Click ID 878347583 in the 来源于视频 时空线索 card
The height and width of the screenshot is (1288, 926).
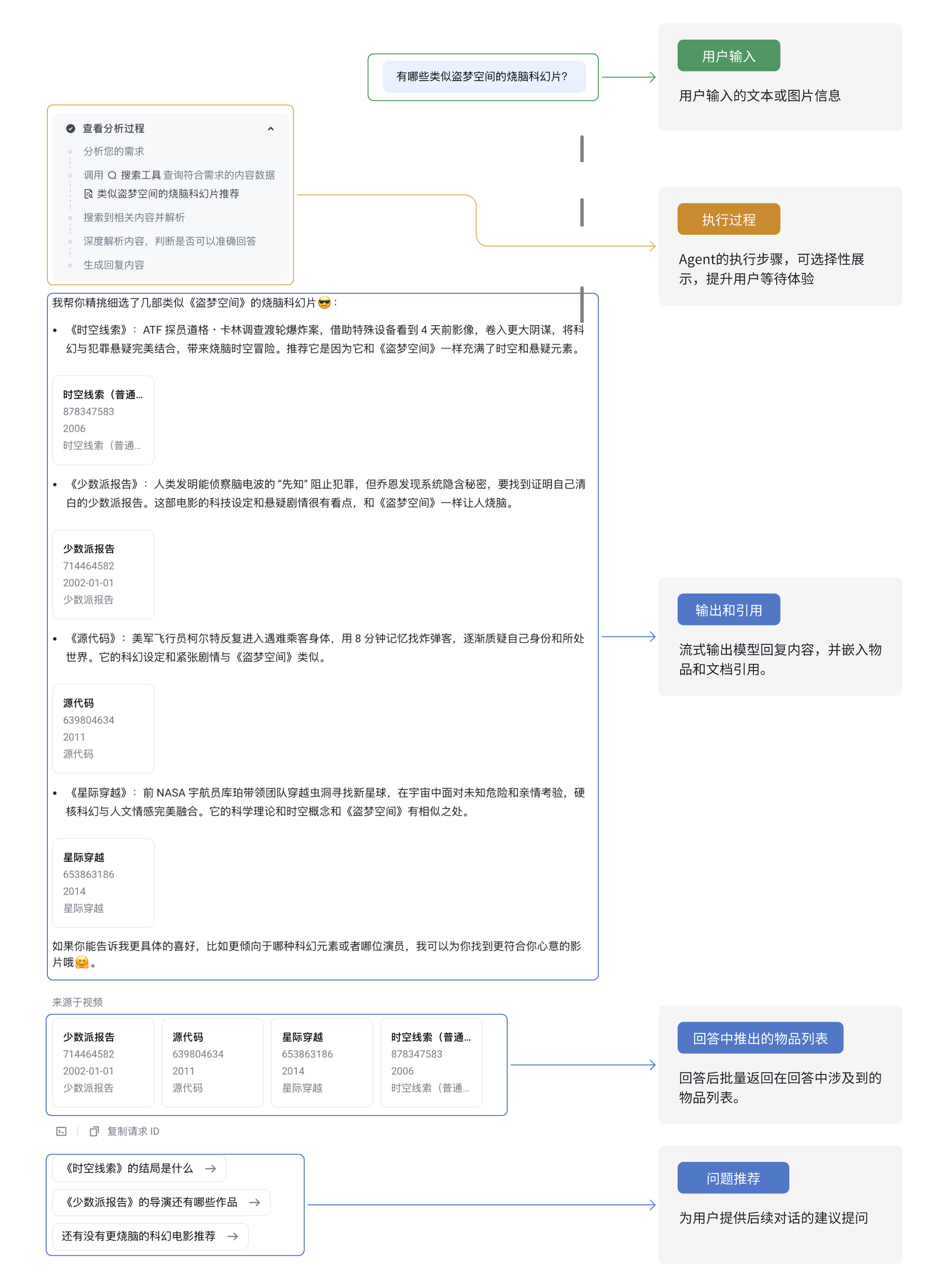pos(417,1055)
